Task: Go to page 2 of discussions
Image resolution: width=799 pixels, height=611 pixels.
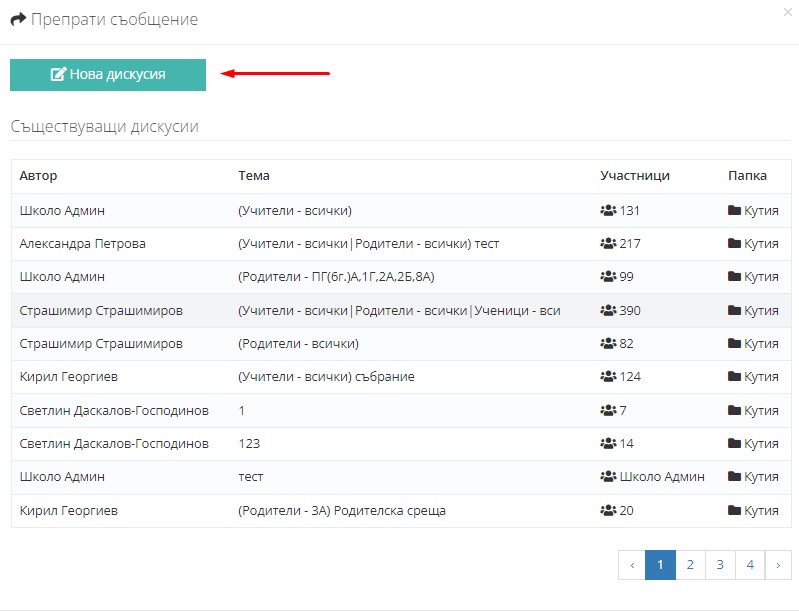Action: click(x=690, y=565)
